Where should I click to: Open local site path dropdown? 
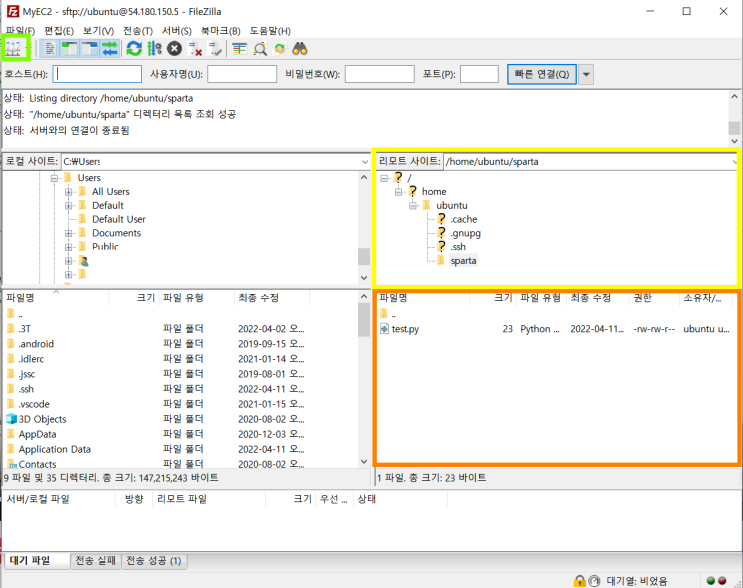(x=364, y=162)
